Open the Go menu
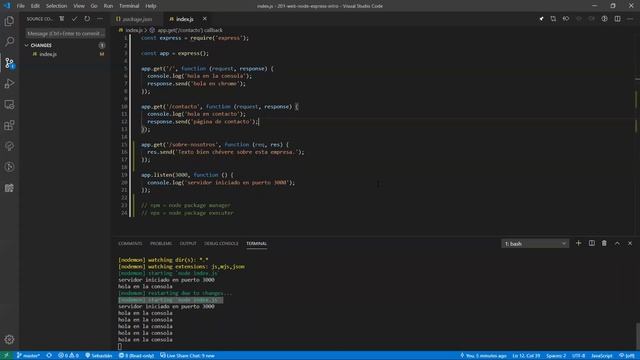Viewport: 640px width, 360px height. (x=94, y=6)
